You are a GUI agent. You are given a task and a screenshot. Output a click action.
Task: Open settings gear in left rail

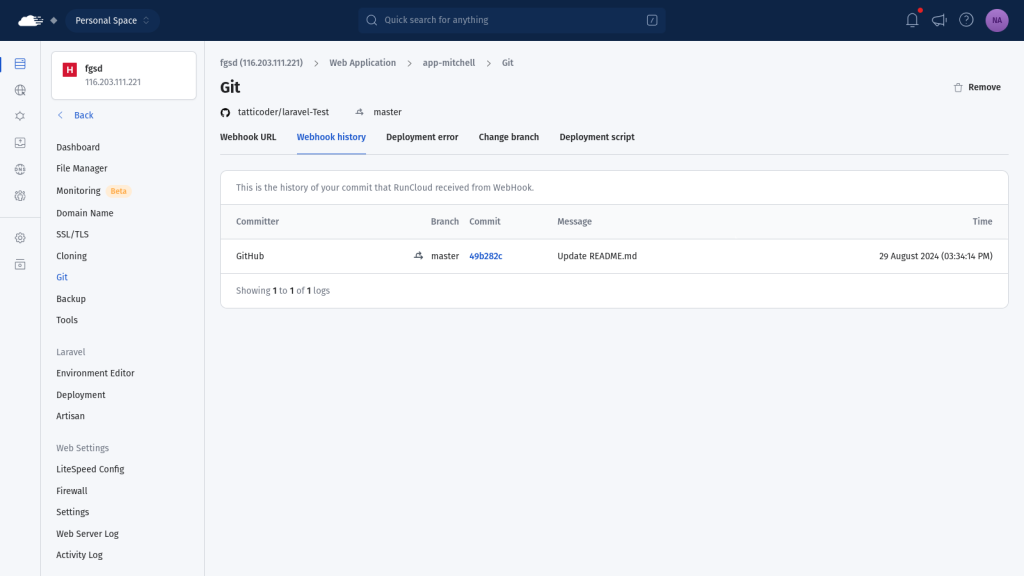click(x=20, y=238)
